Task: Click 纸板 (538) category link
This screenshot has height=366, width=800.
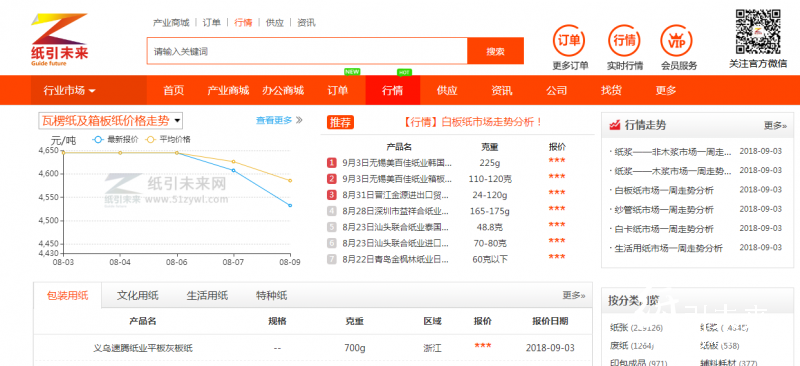Action: (x=720, y=346)
